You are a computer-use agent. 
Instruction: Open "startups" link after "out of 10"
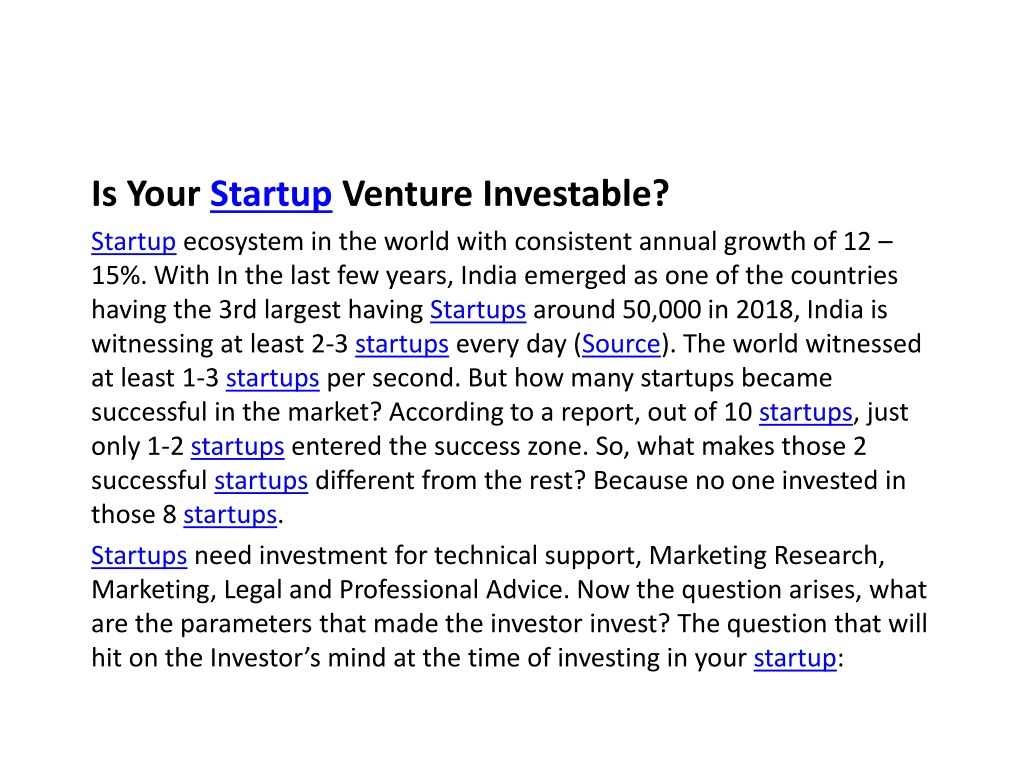(805, 413)
